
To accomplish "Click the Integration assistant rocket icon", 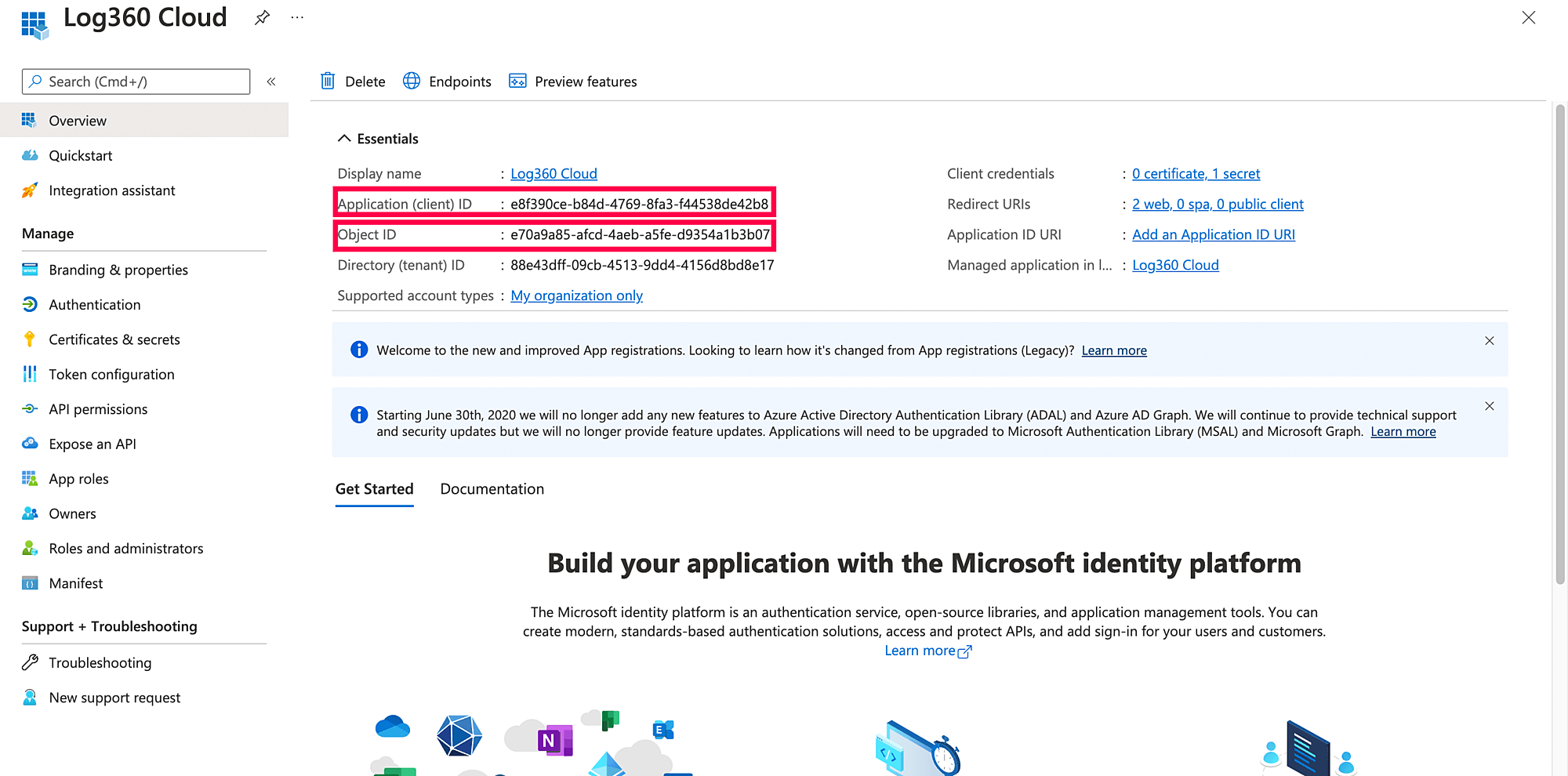I will [30, 190].
